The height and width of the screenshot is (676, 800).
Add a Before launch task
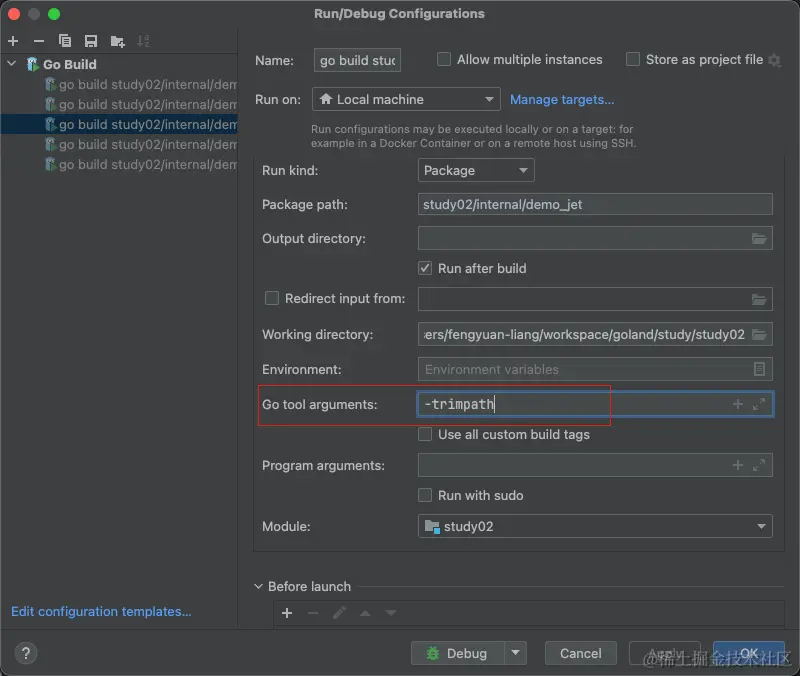click(287, 613)
